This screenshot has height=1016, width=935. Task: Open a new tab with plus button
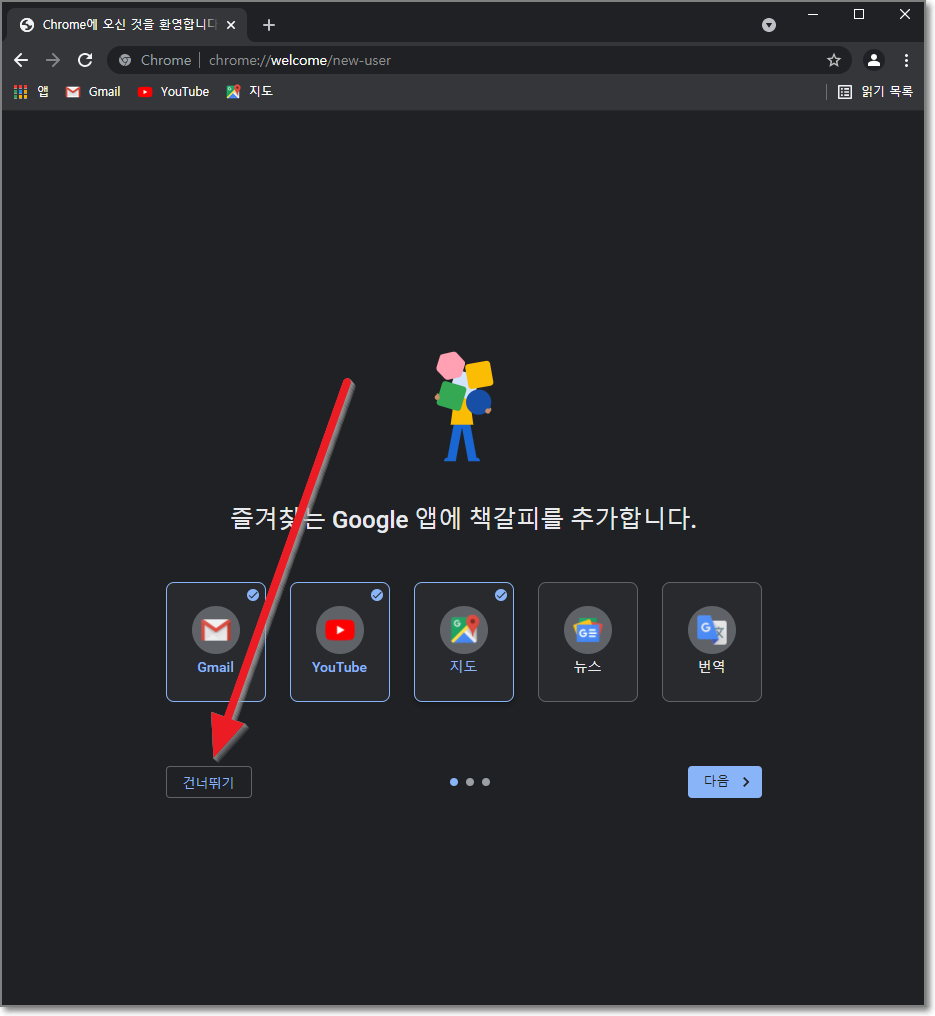269,25
